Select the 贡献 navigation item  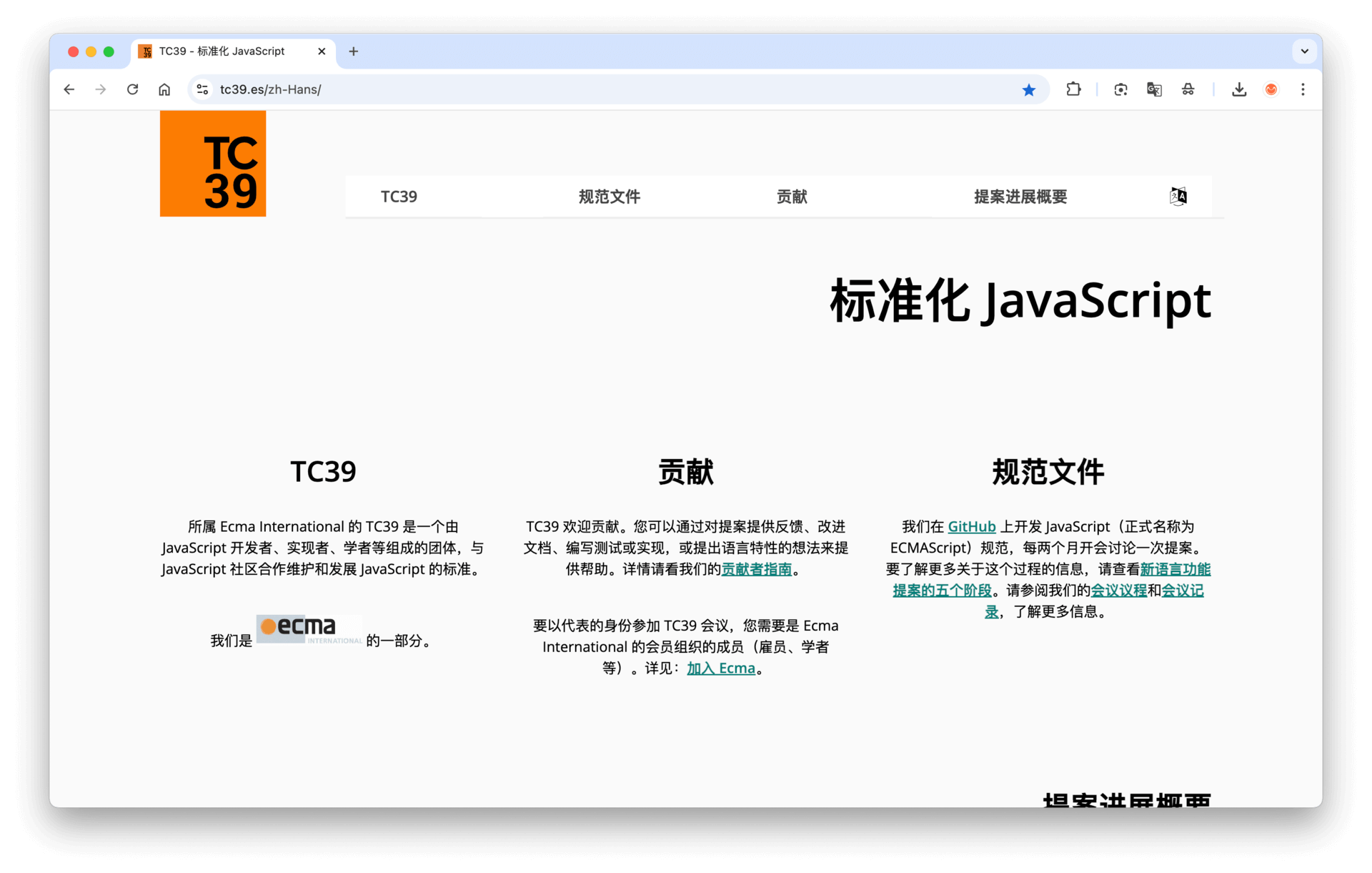[792, 197]
